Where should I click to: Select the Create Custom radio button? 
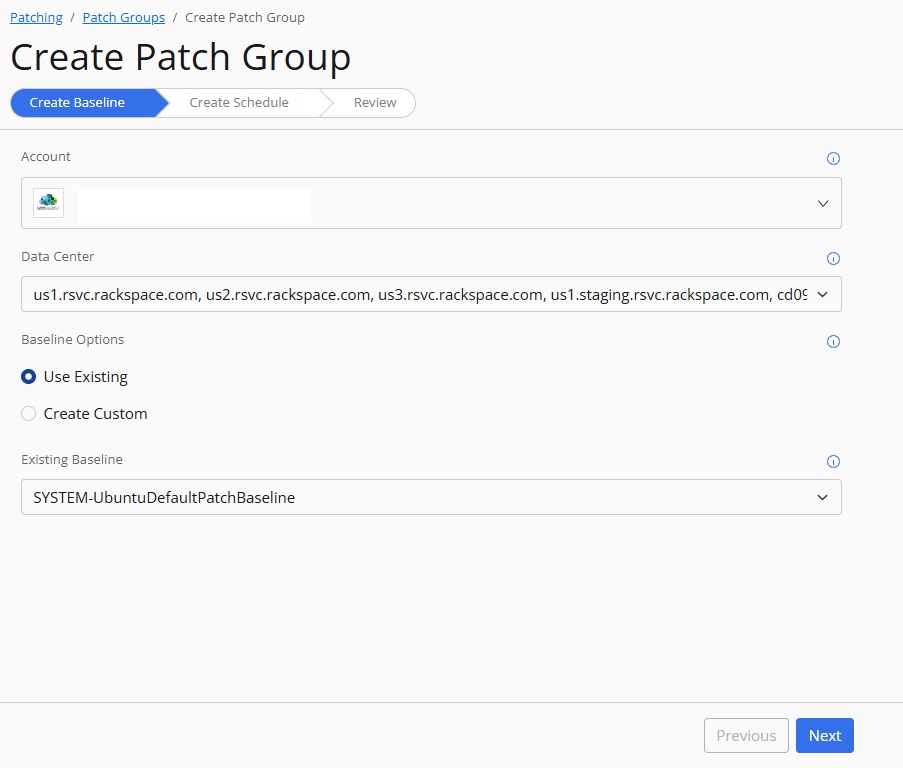[28, 413]
